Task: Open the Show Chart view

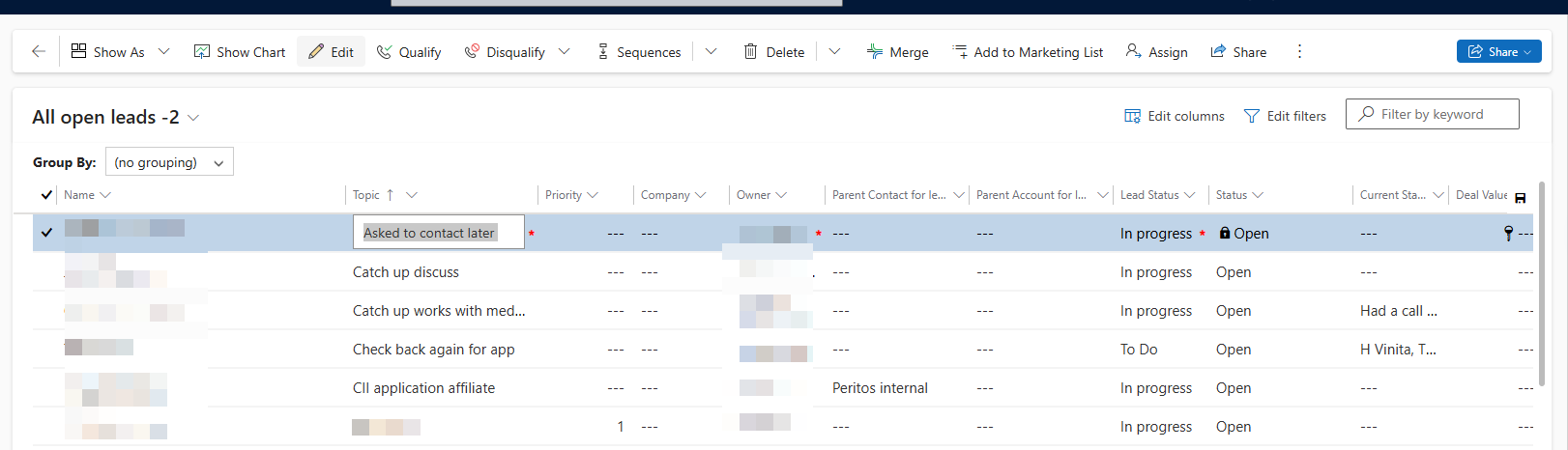Action: 240,52
